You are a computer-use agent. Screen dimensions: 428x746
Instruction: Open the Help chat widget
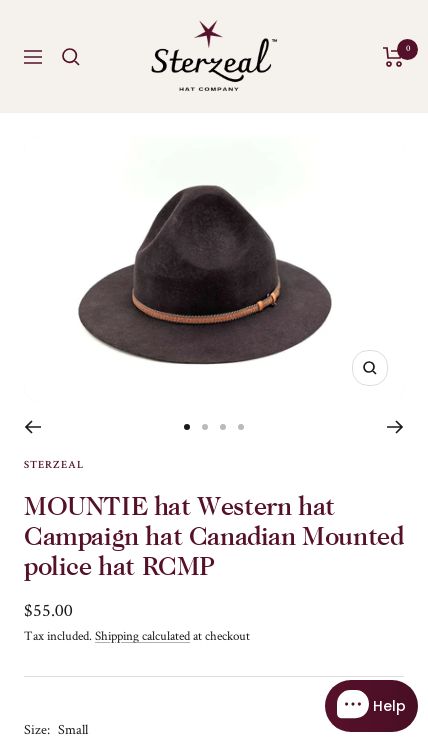(x=371, y=706)
